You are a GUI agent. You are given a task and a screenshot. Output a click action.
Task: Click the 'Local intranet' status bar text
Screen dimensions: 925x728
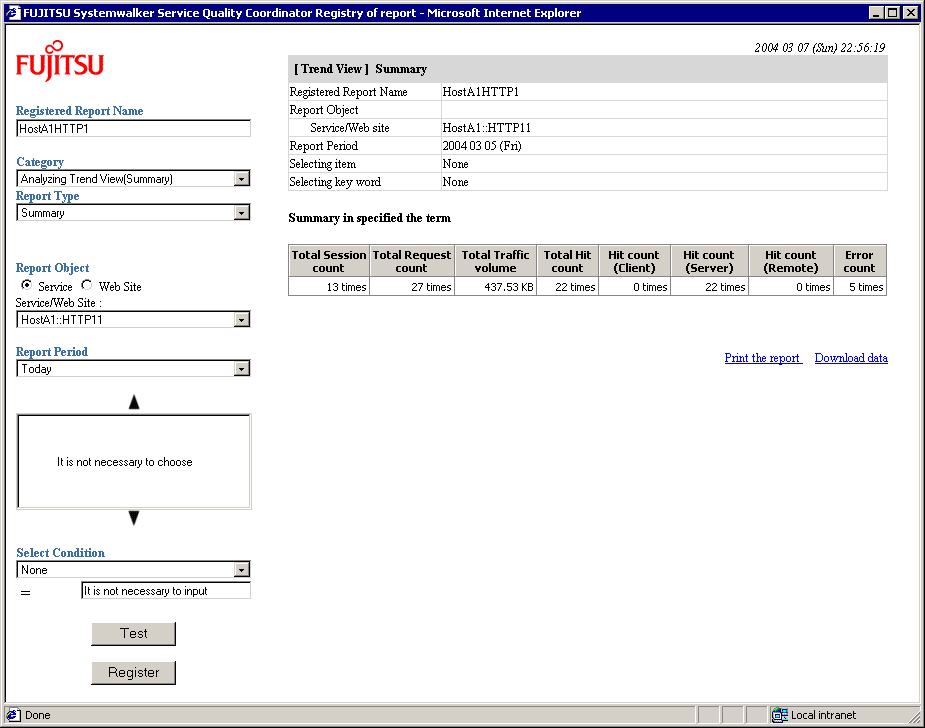pyautogui.click(x=823, y=715)
